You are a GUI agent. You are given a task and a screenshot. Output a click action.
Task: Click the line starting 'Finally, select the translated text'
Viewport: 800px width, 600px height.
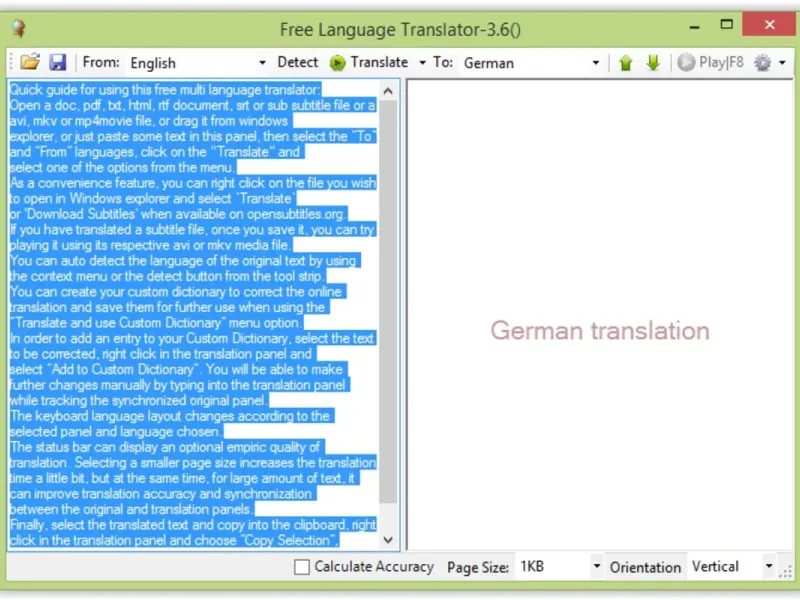193,525
